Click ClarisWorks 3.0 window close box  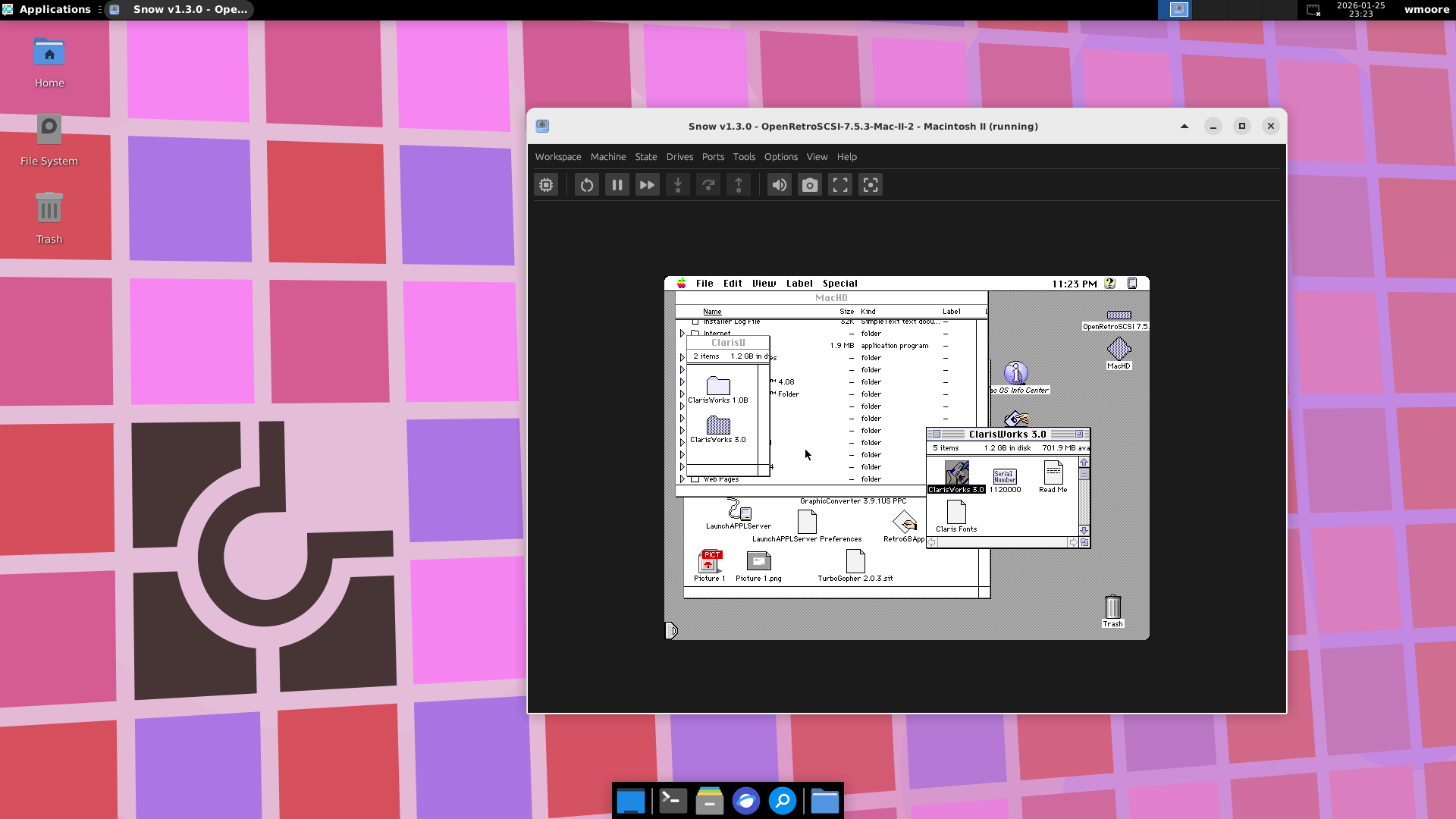point(937,435)
